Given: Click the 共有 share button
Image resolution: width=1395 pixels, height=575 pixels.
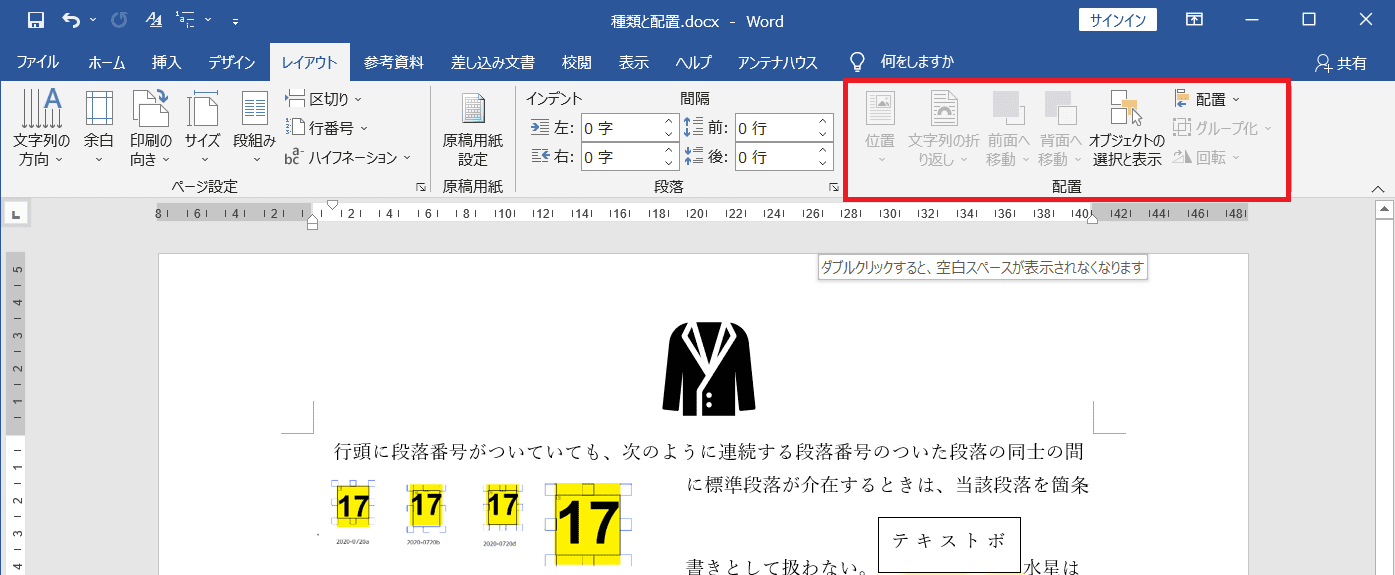Looking at the screenshot, I should pos(1341,63).
